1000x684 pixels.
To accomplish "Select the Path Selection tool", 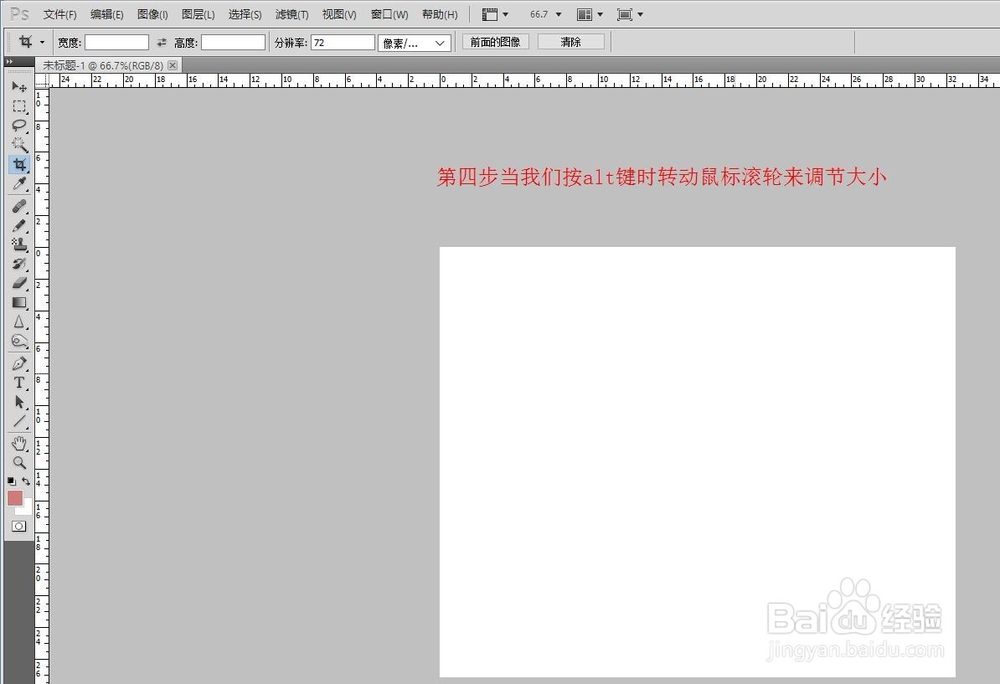I will pos(19,402).
